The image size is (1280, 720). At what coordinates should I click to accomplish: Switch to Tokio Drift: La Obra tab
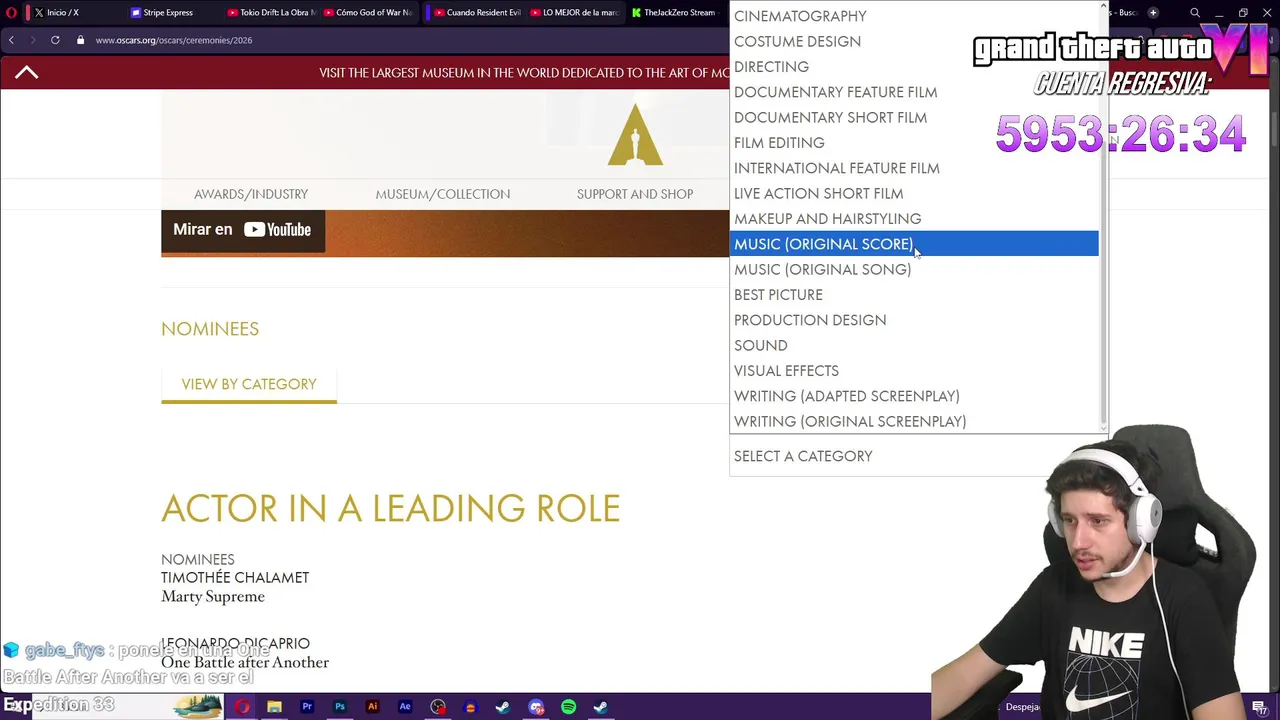(x=270, y=12)
